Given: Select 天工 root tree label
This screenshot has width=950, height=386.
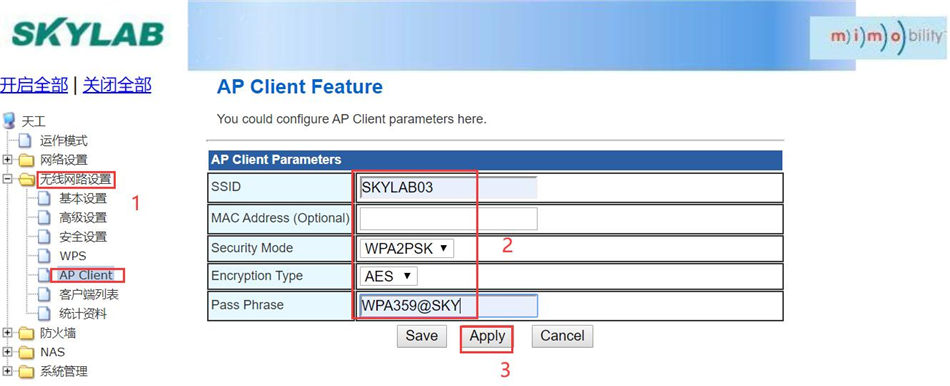Looking at the screenshot, I should [x=33, y=122].
